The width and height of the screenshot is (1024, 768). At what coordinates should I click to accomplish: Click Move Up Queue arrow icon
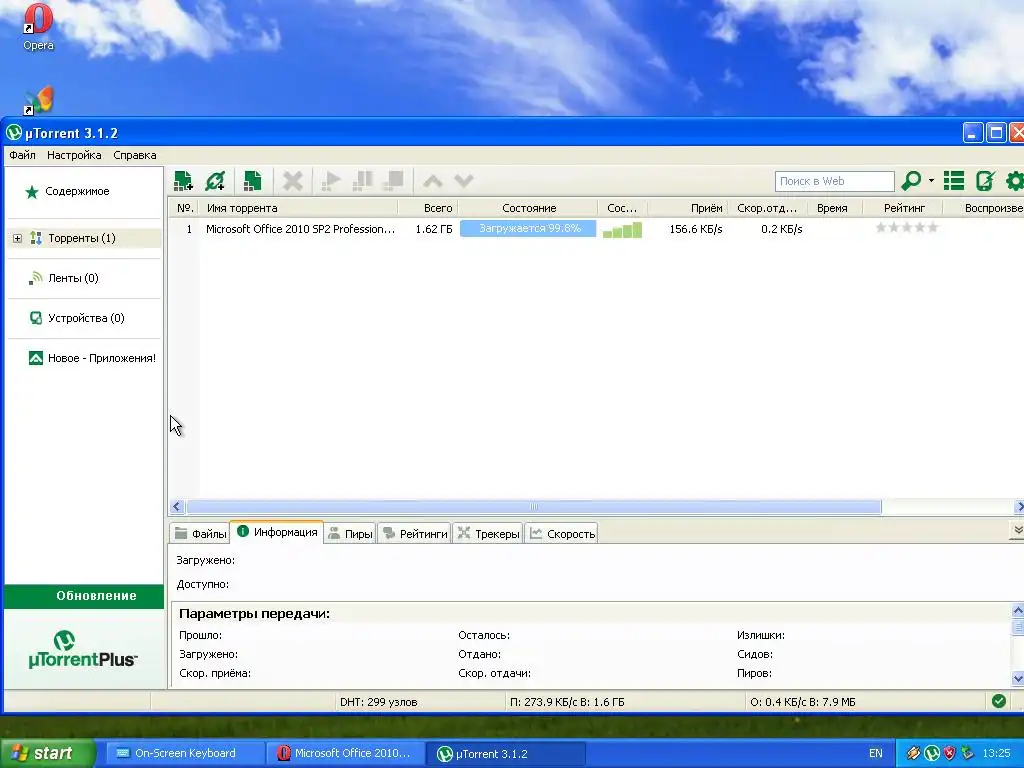(432, 181)
